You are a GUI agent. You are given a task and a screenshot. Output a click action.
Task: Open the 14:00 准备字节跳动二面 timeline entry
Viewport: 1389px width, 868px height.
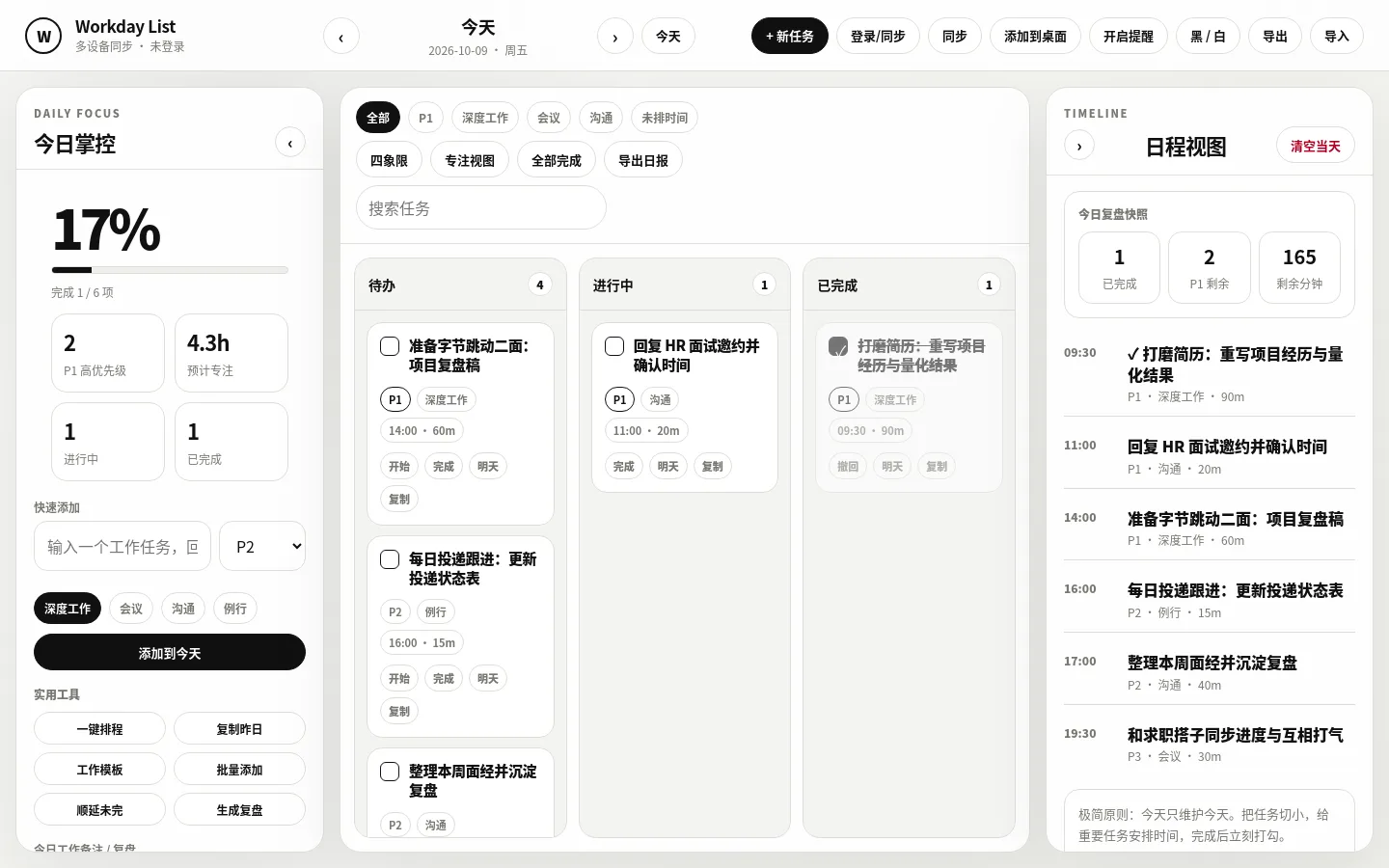point(1210,528)
